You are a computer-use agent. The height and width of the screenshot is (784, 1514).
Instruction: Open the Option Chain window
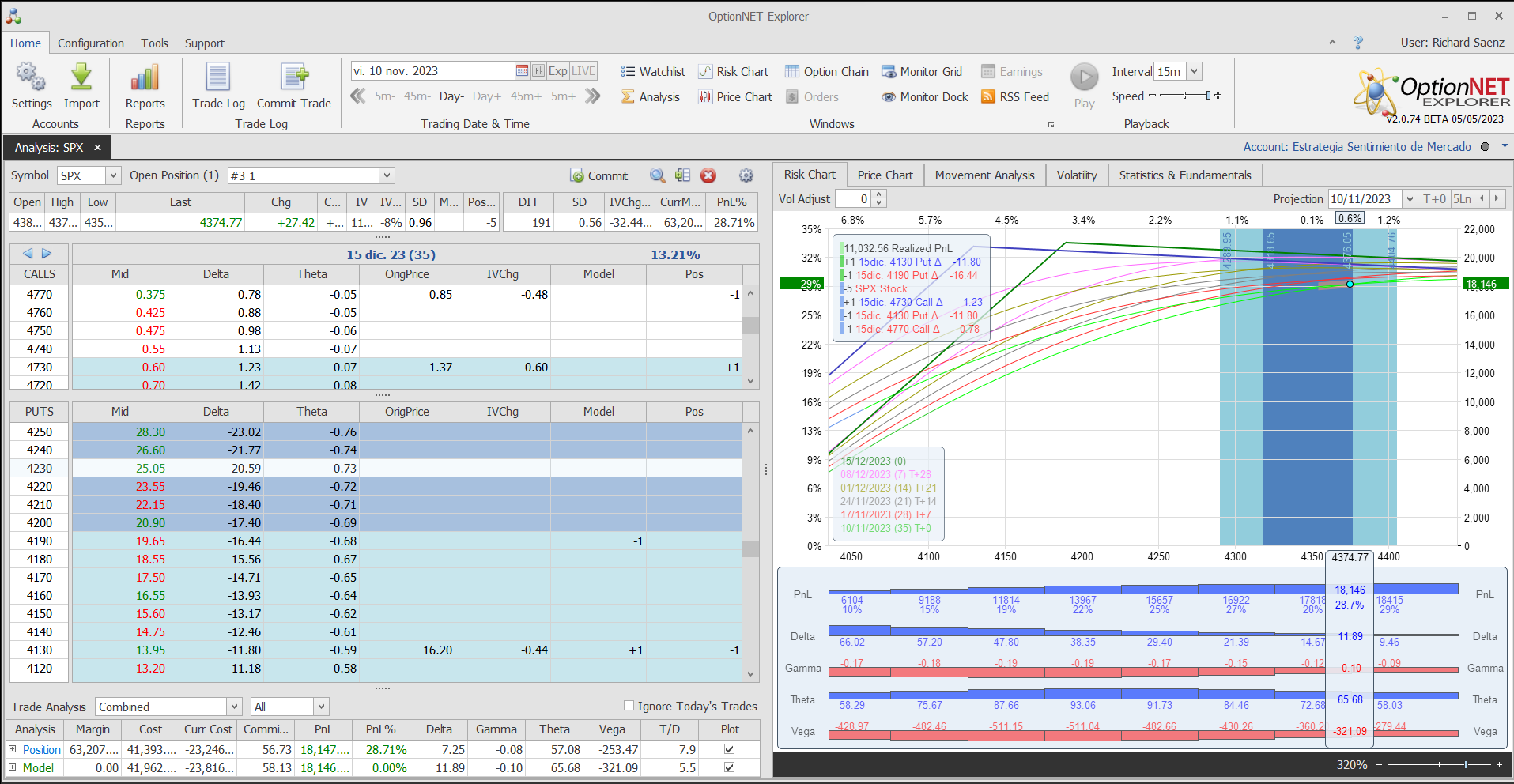826,72
